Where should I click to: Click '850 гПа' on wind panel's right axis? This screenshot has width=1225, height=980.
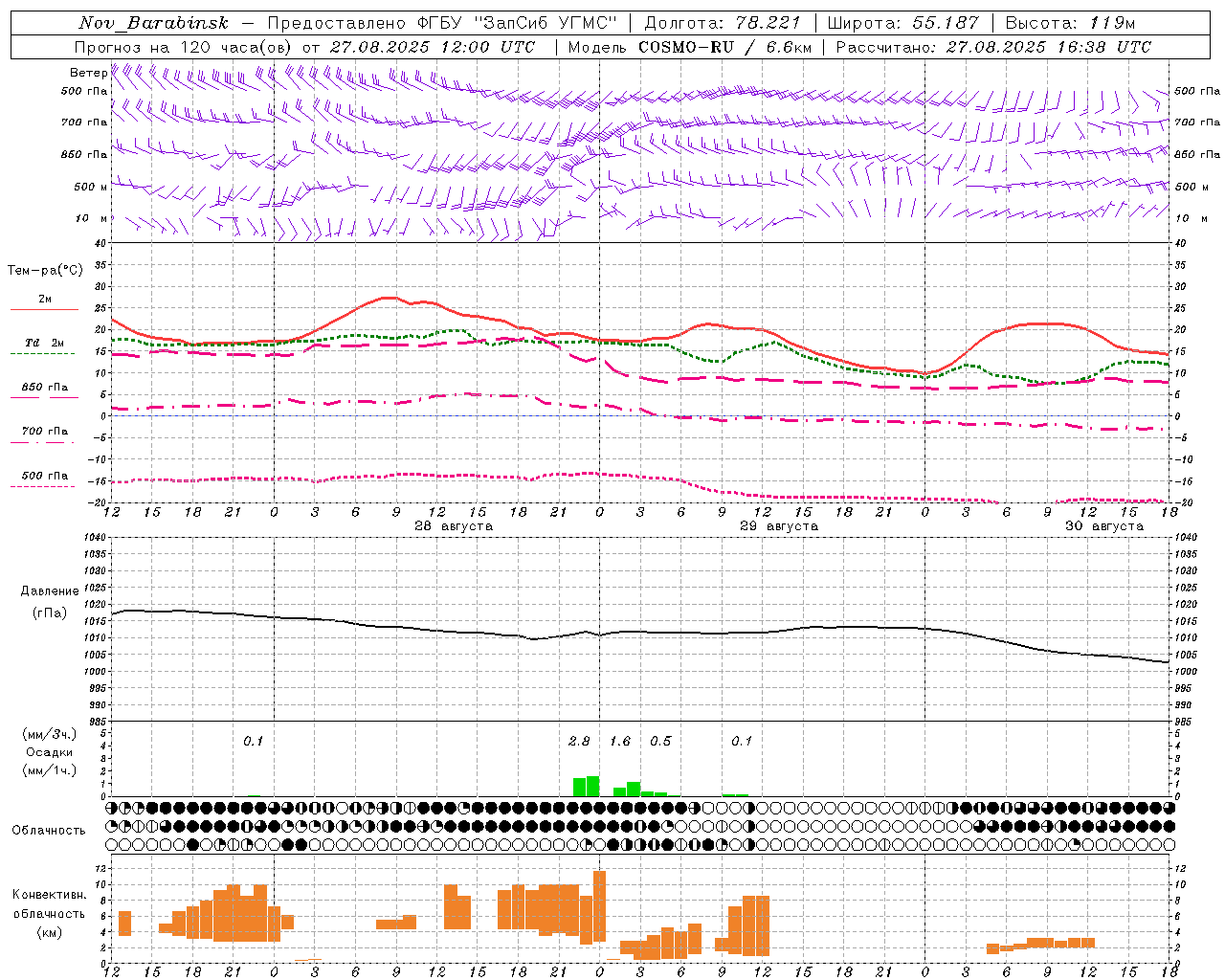click(1197, 154)
